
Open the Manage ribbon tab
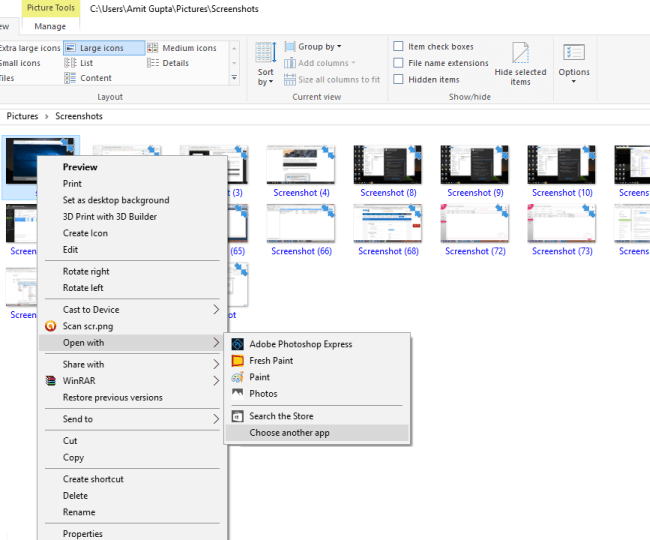50,26
